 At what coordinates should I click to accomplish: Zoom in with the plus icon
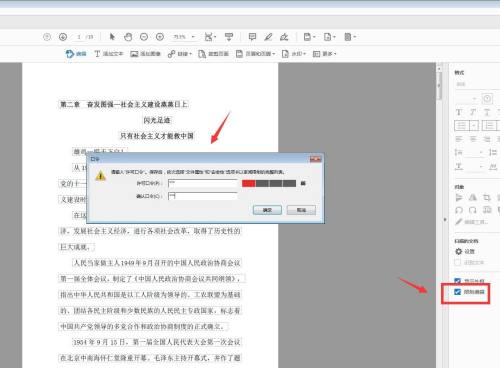tap(160, 37)
